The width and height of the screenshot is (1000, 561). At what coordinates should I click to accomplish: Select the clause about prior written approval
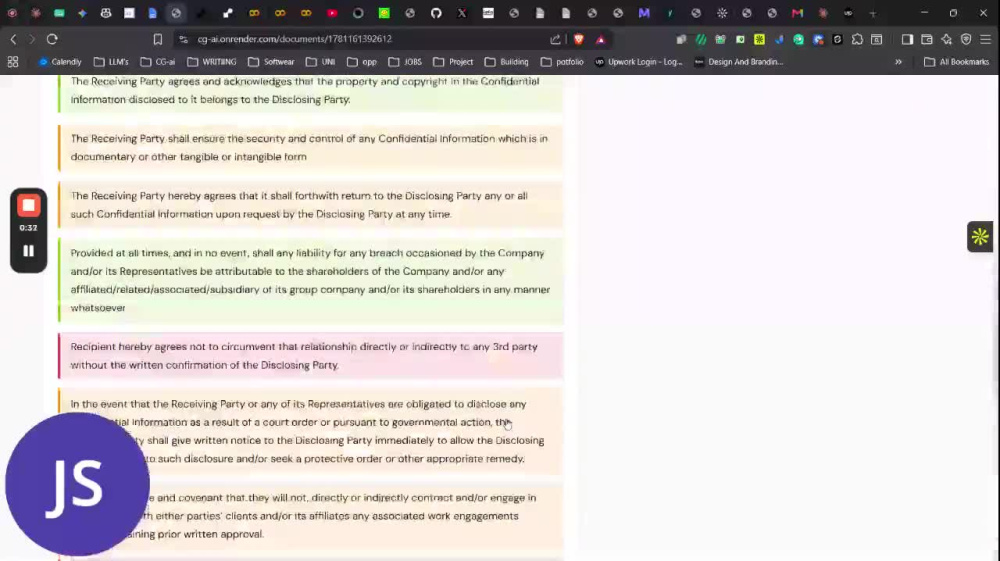pyautogui.click(x=311, y=516)
